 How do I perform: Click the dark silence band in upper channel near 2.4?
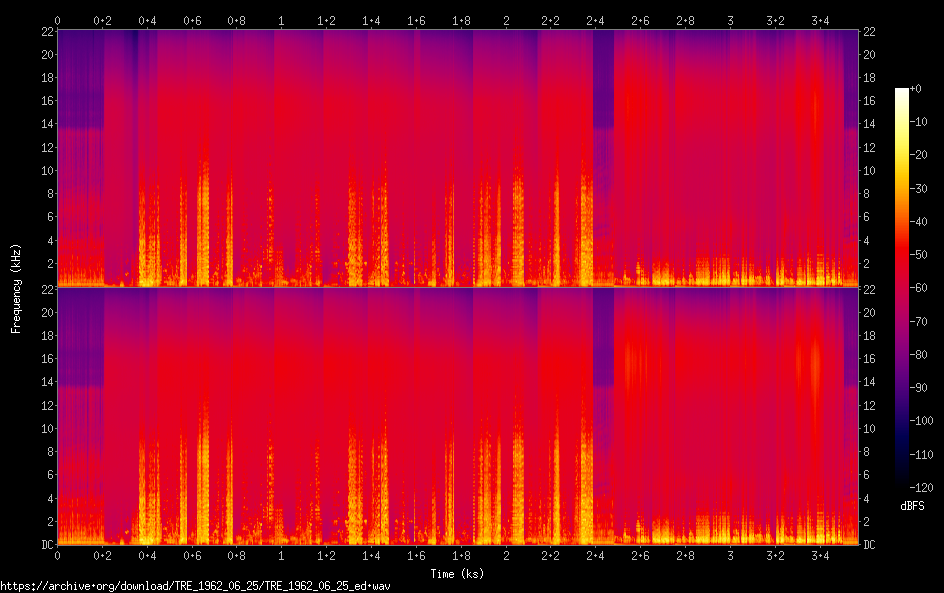(x=603, y=78)
